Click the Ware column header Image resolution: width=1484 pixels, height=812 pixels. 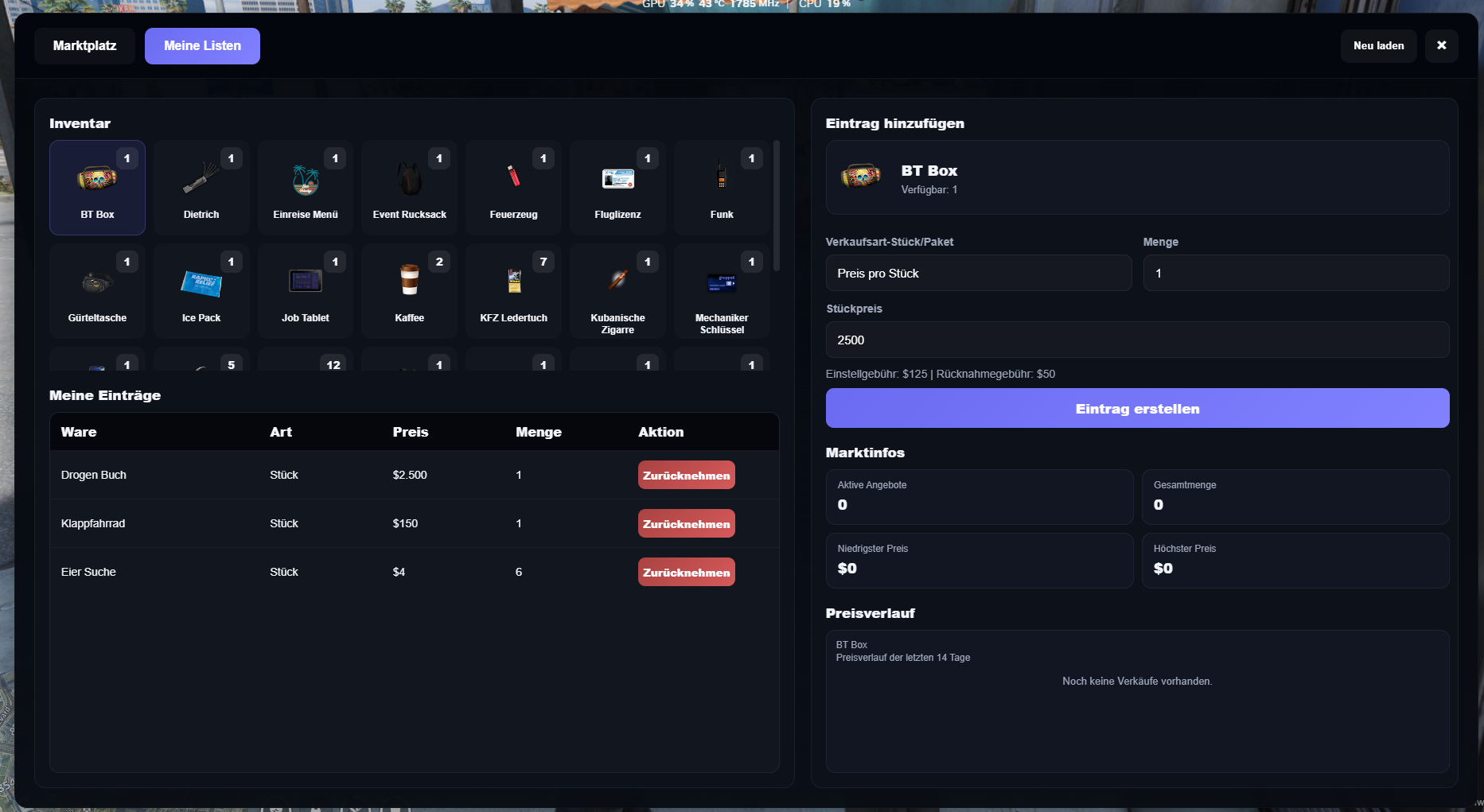(x=79, y=432)
